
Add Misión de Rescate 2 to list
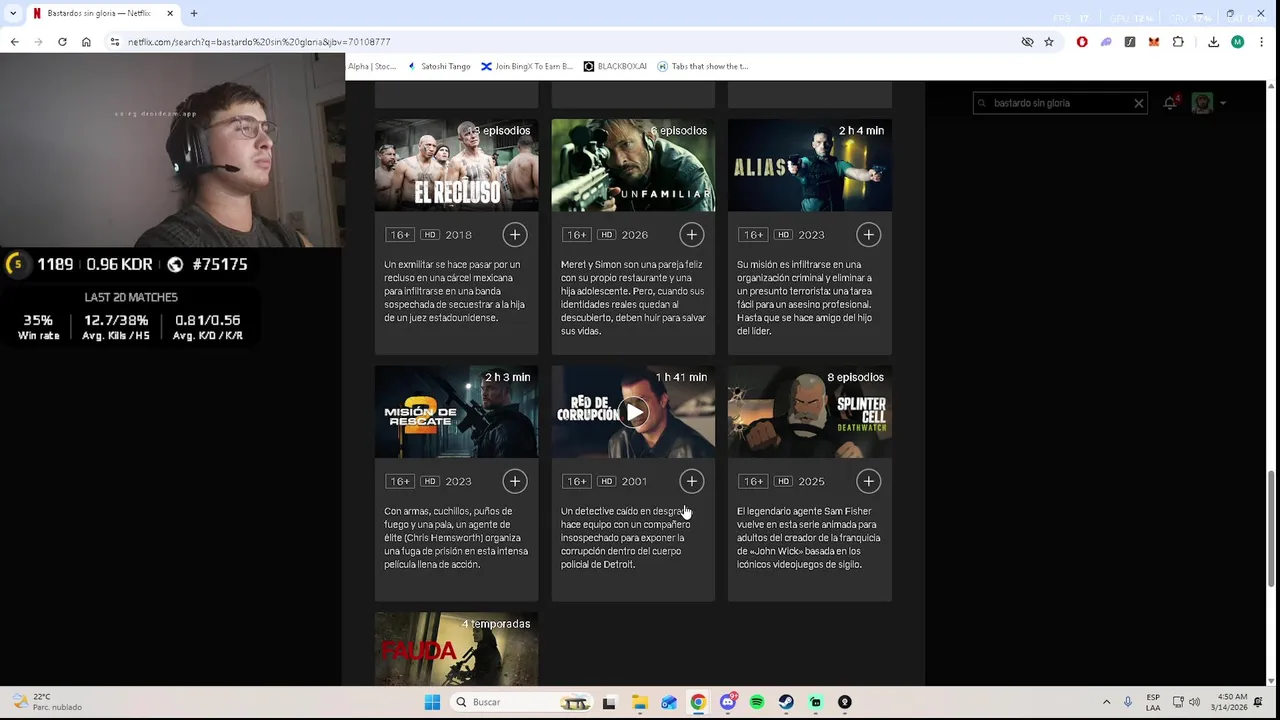coord(515,482)
